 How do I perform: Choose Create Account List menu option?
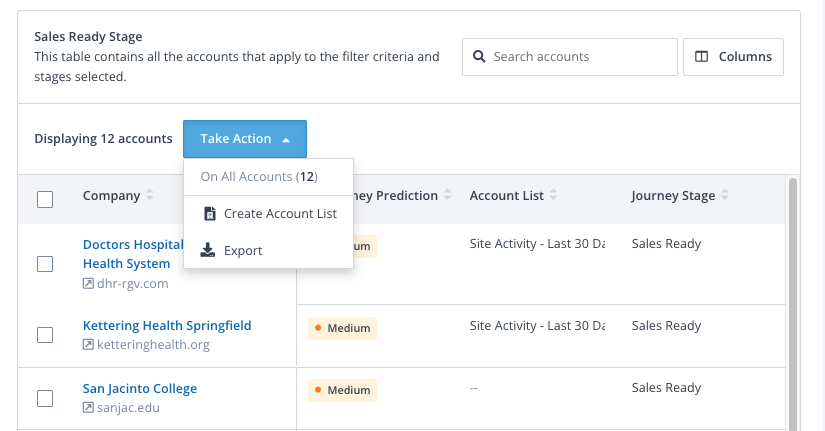[279, 214]
